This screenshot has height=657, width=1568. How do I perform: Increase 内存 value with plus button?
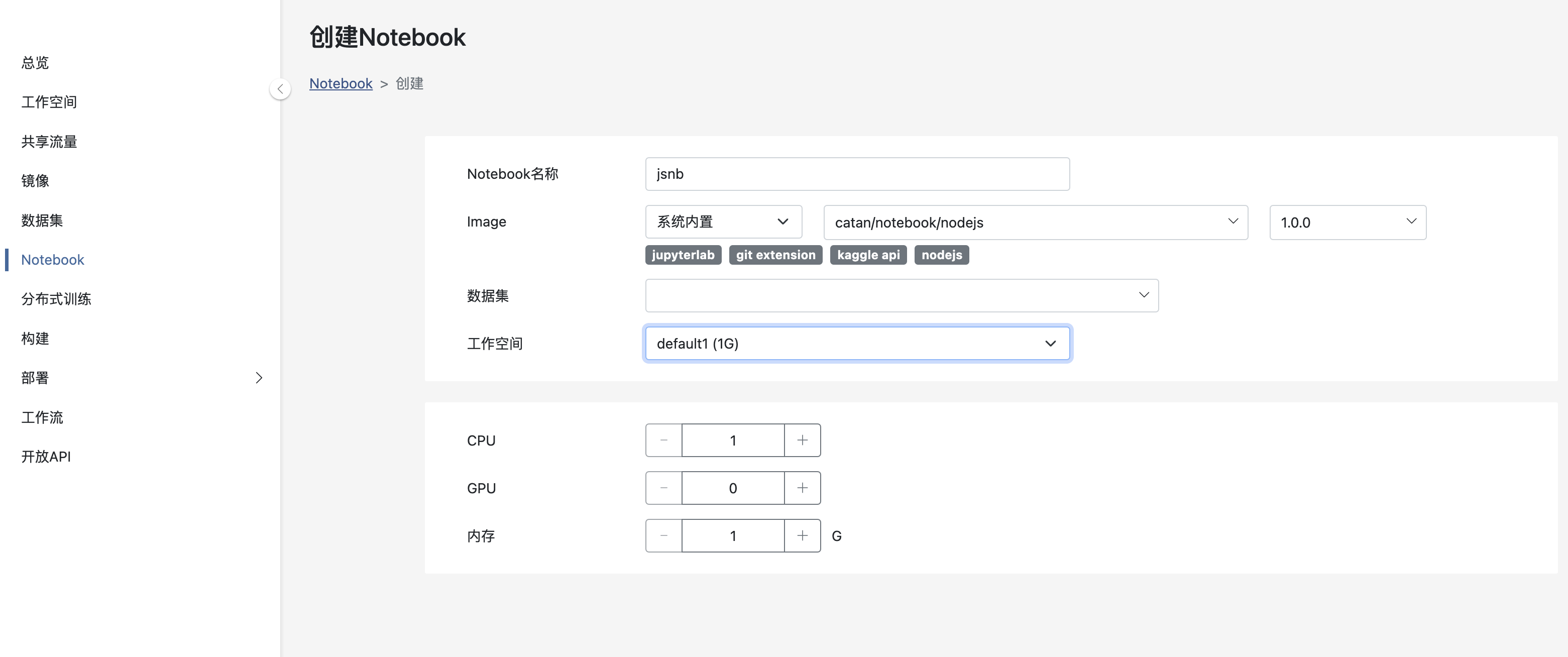tap(802, 536)
